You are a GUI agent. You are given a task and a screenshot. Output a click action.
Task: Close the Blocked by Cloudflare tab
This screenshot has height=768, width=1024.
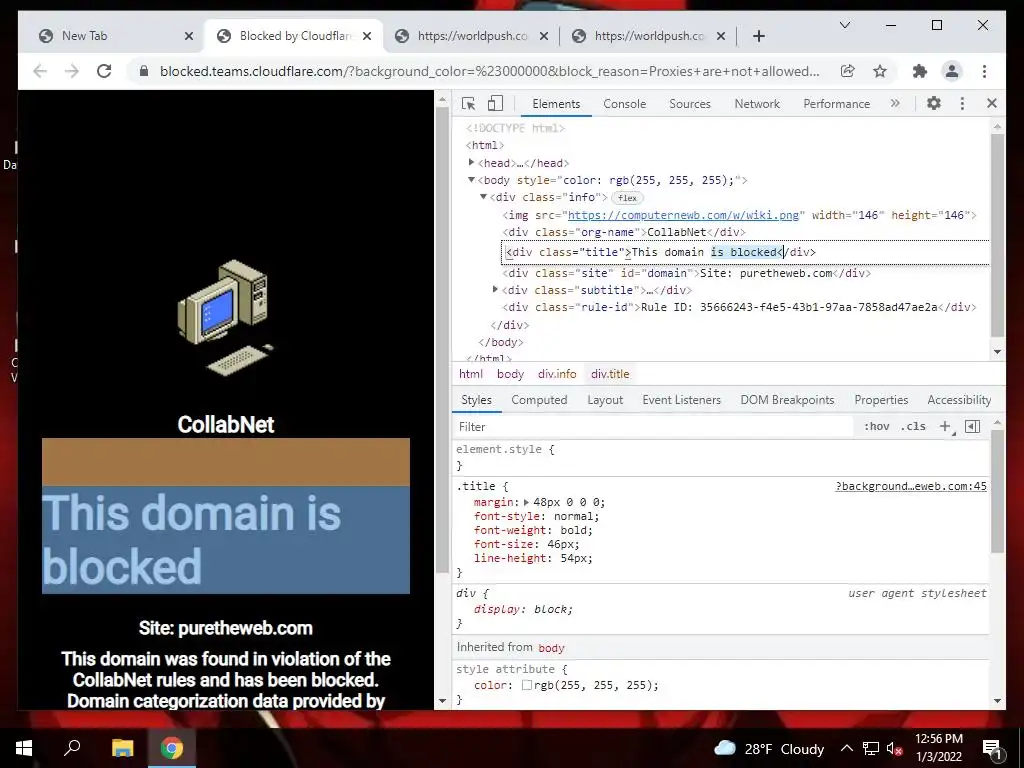tap(367, 36)
